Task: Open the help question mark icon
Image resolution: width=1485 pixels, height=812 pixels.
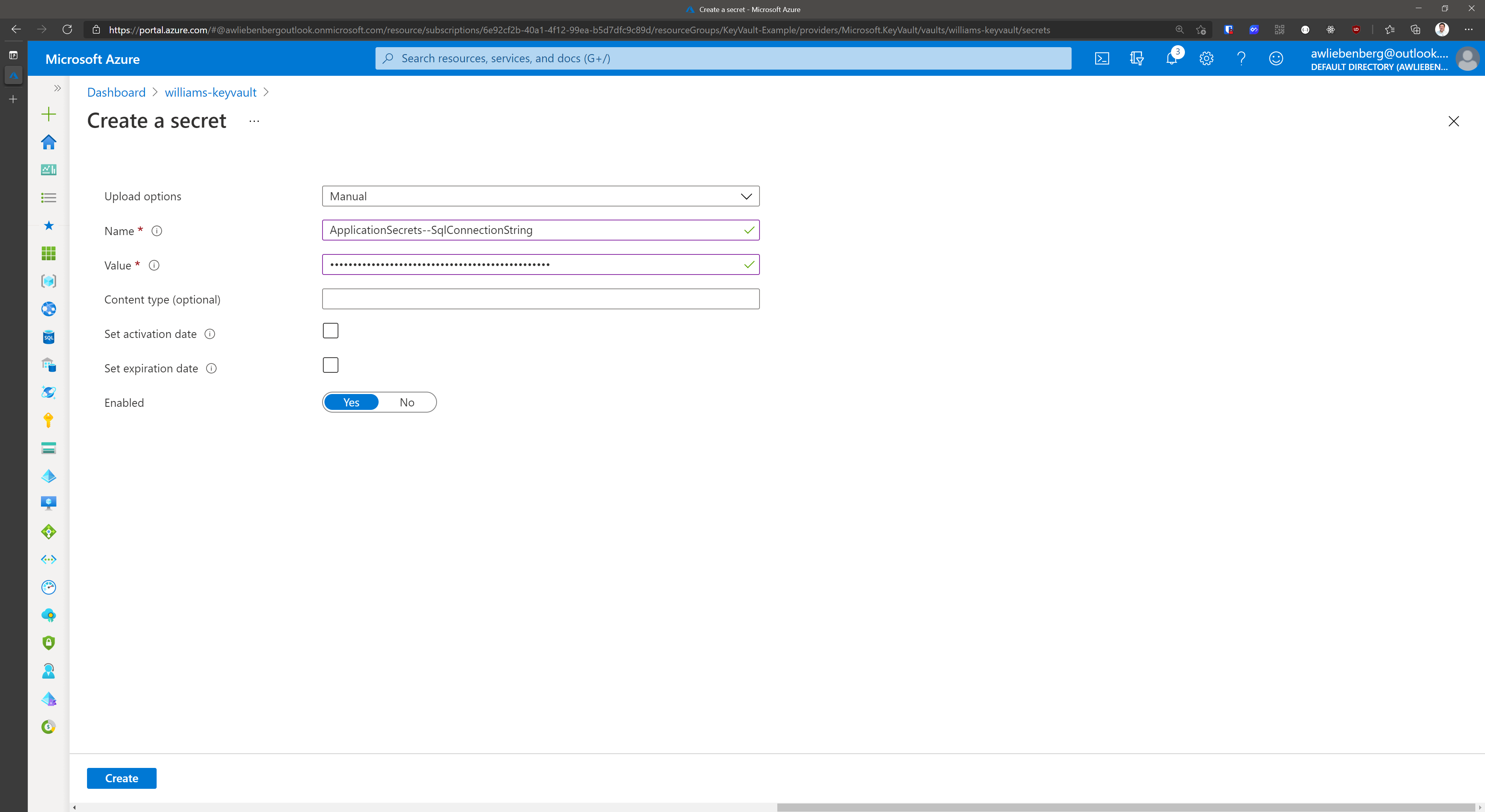Action: click(1241, 58)
